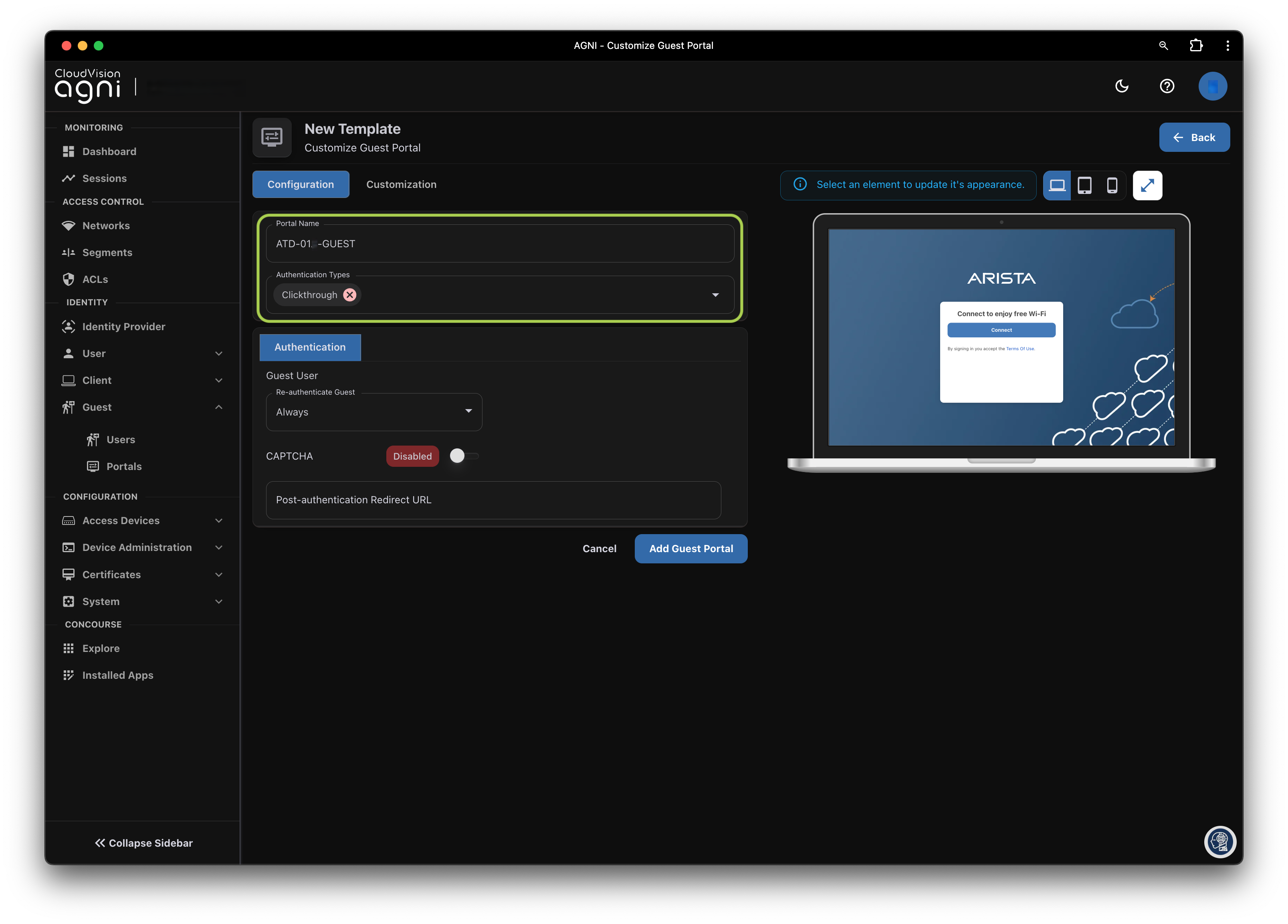
Task: Click the Back button
Action: (x=1194, y=137)
